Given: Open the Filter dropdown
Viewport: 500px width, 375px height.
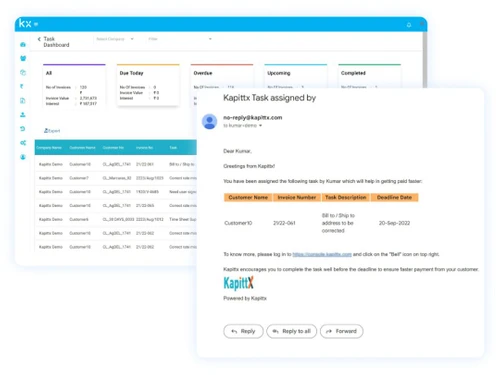Looking at the screenshot, I should (x=180, y=39).
